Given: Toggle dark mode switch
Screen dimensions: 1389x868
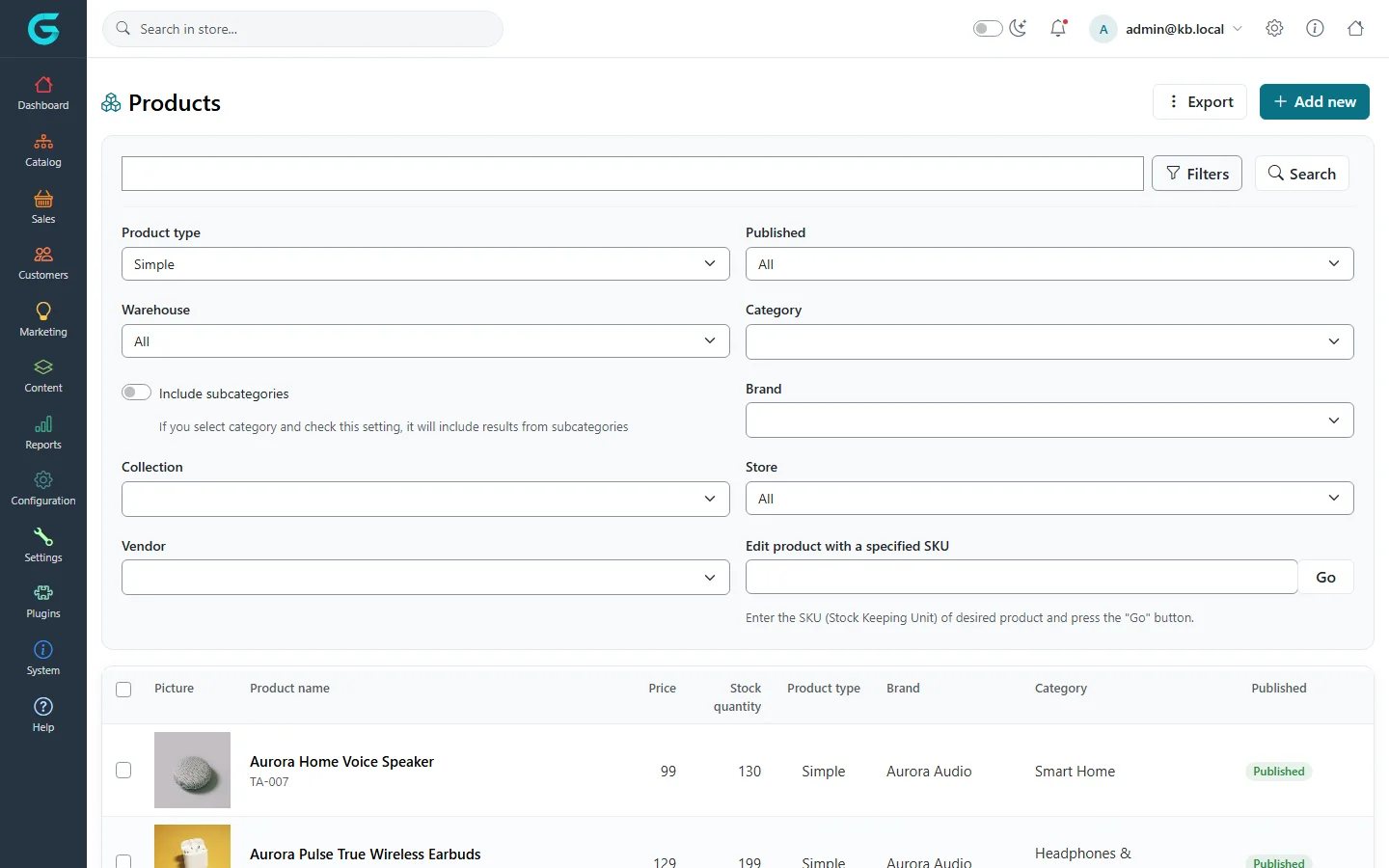Looking at the screenshot, I should [x=988, y=29].
